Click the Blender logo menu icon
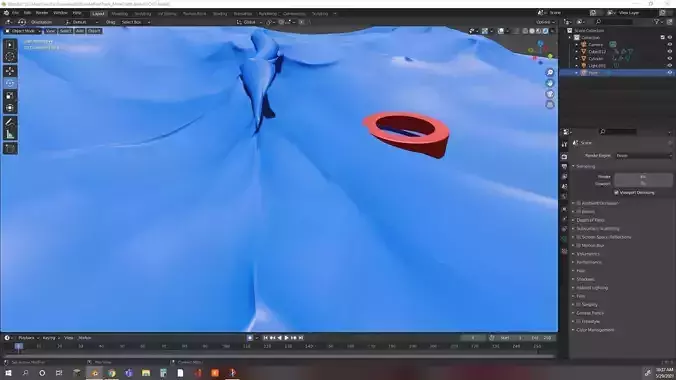Viewport: 676px width, 380px height. (x=6, y=13)
